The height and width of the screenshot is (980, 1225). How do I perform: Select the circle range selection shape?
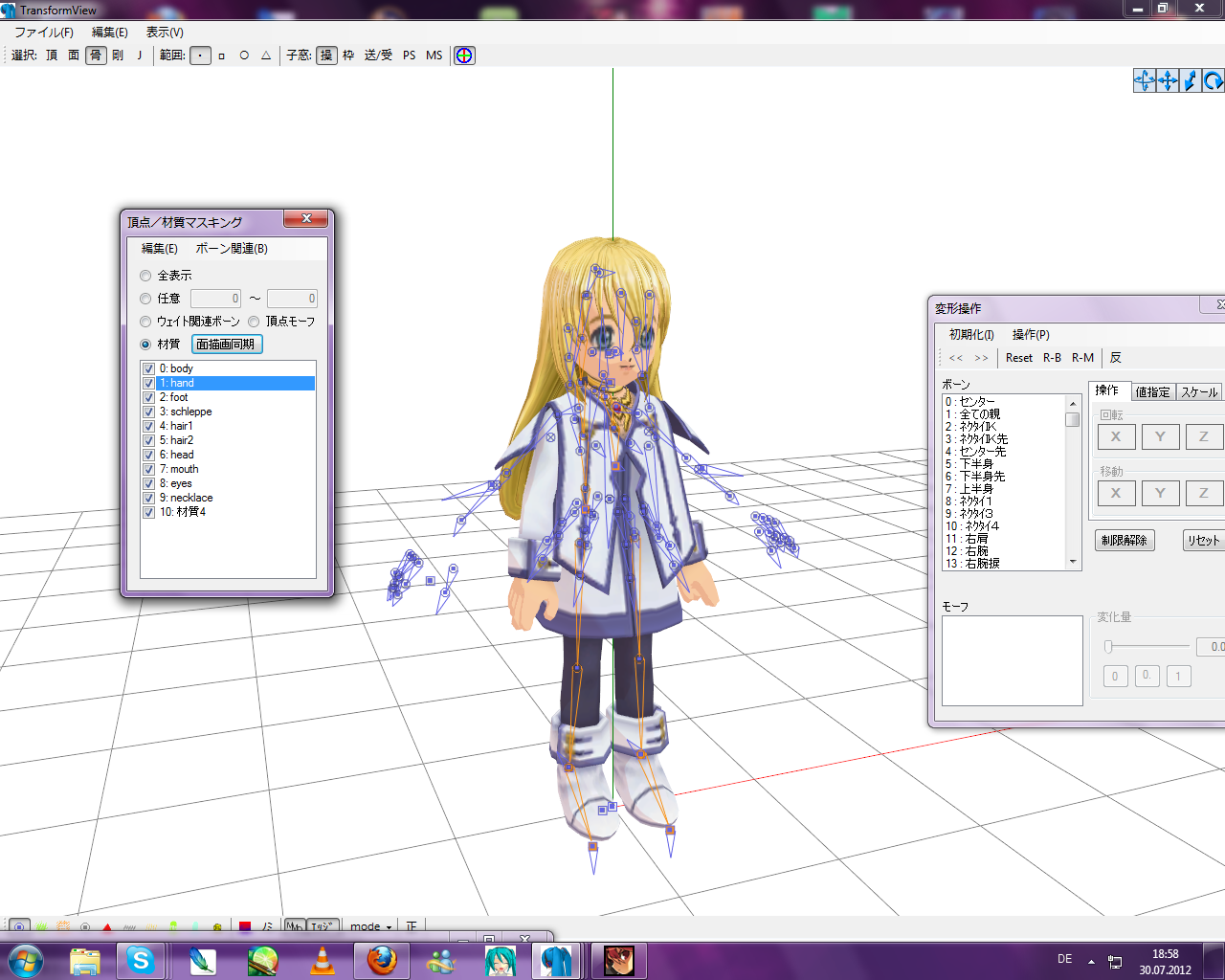(244, 56)
